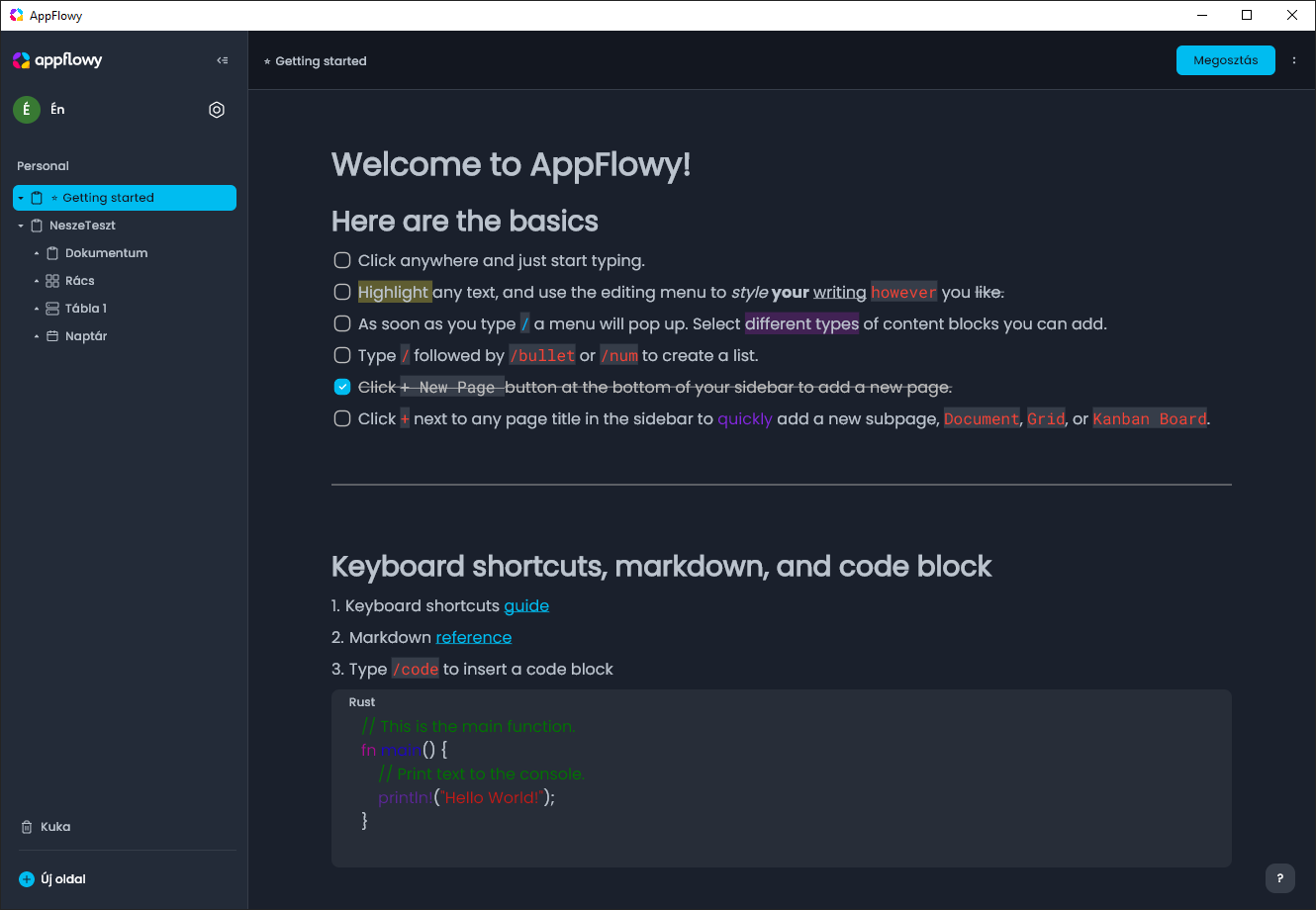The width and height of the screenshot is (1316, 910).
Task: Click the 'Keyboard shortcuts, markdown, and code block' heading
Action: click(x=662, y=566)
